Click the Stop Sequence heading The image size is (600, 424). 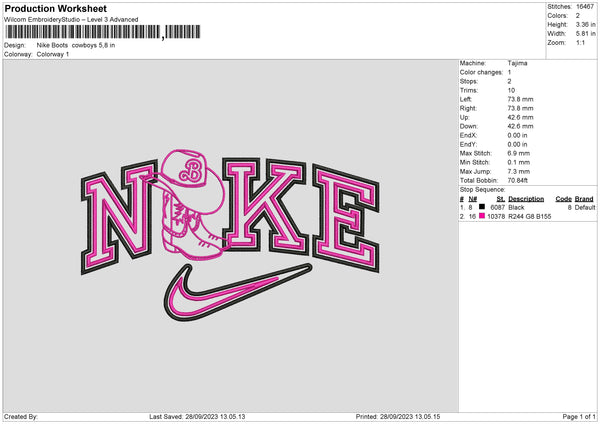click(x=483, y=190)
